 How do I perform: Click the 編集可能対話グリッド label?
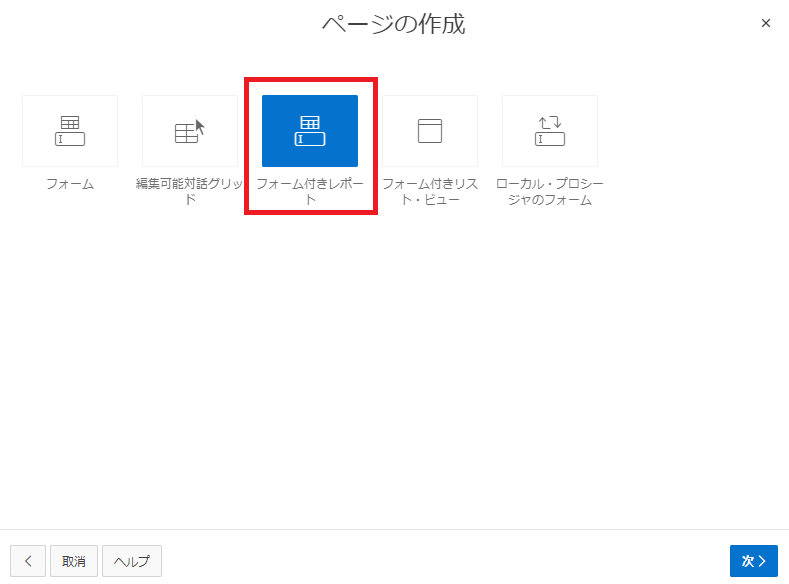pyautogui.click(x=190, y=192)
